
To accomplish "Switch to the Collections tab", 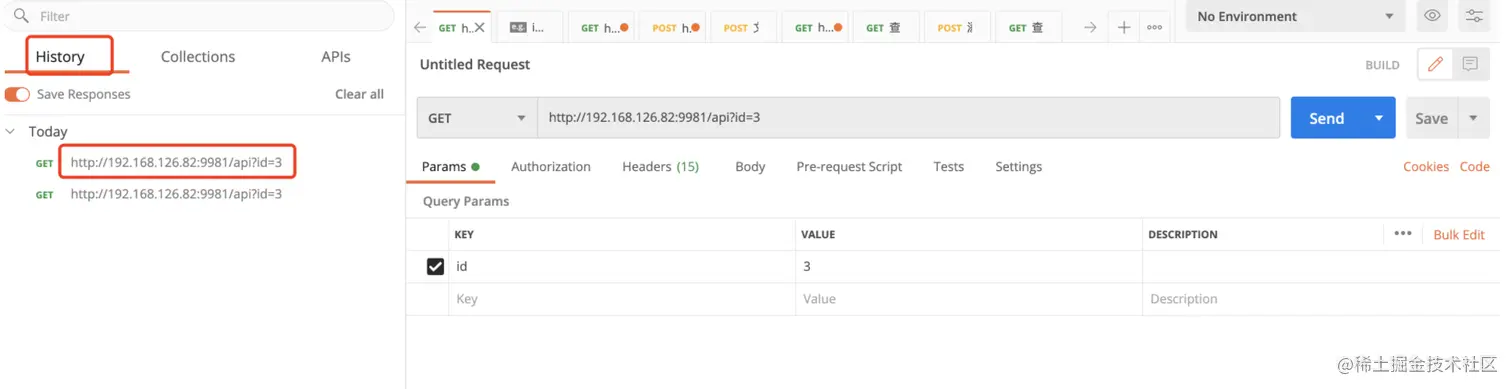I will pos(198,57).
